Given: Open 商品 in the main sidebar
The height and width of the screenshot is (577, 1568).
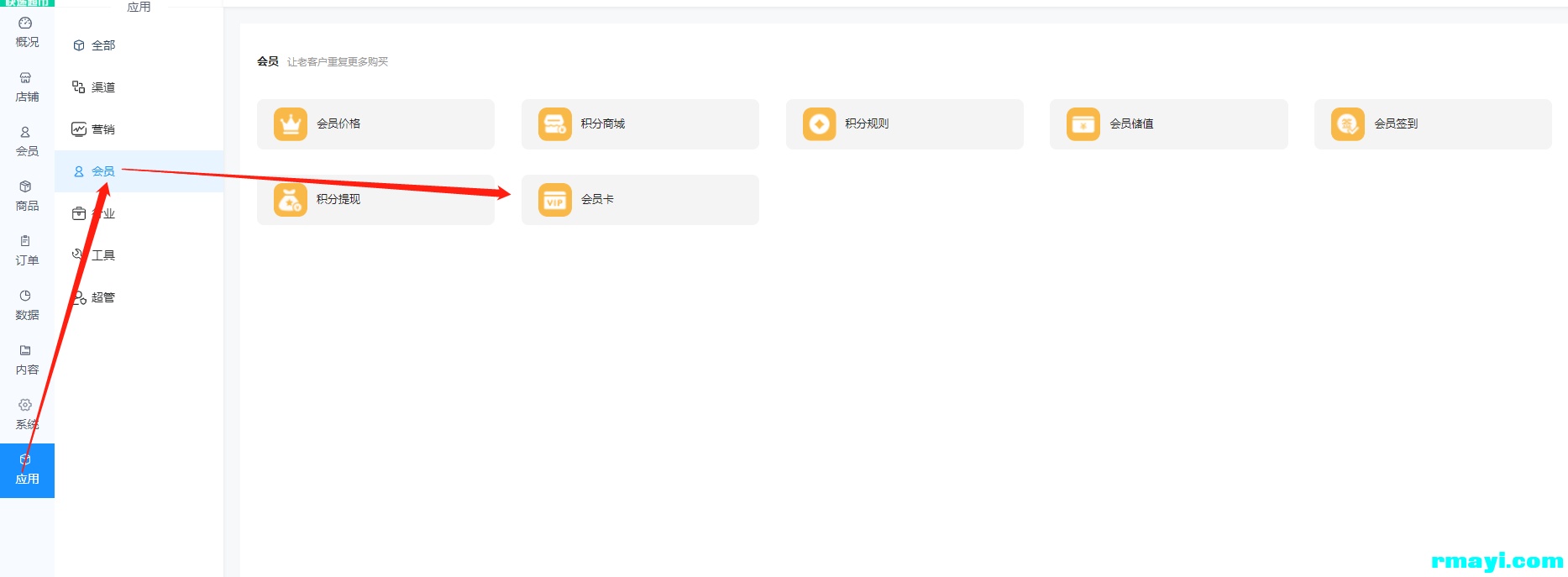Looking at the screenshot, I should point(27,197).
